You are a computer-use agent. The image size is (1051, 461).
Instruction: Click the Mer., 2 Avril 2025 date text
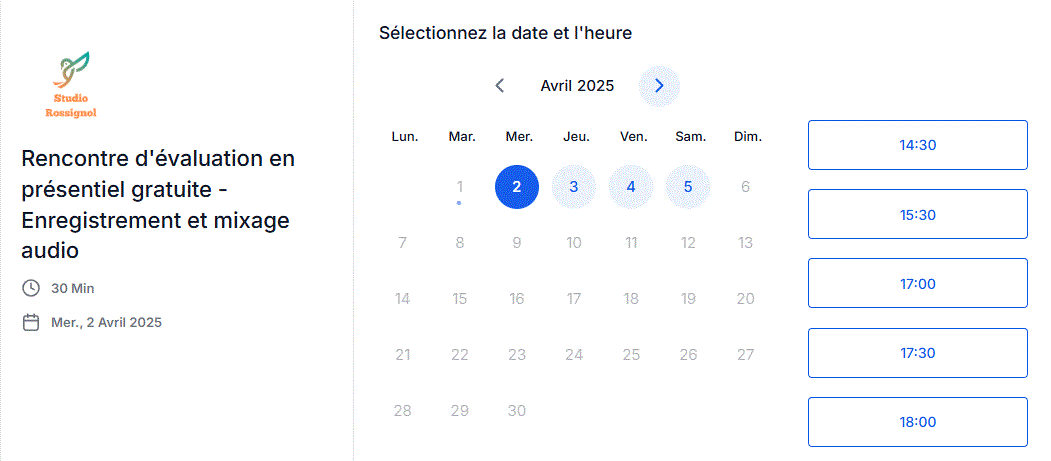(106, 322)
